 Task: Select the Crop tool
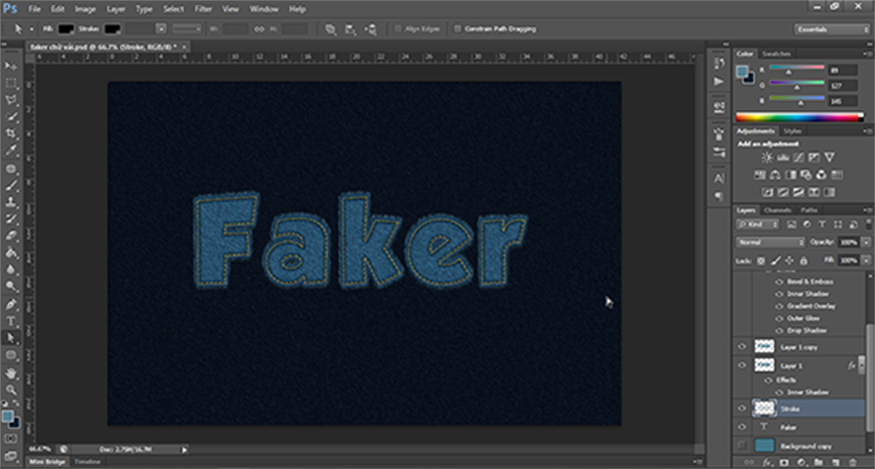click(x=11, y=133)
